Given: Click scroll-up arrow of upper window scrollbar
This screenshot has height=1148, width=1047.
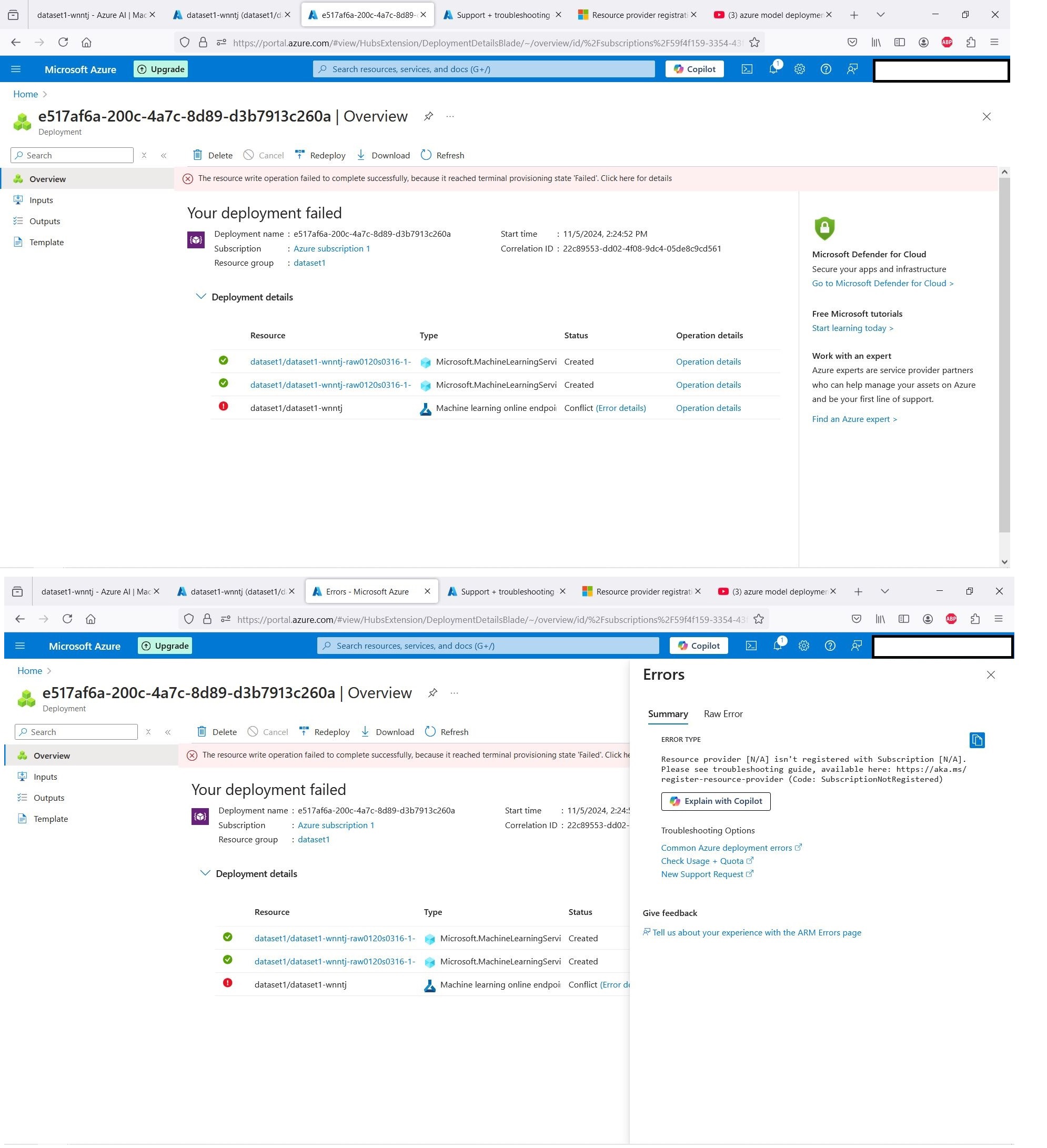Looking at the screenshot, I should [1004, 172].
